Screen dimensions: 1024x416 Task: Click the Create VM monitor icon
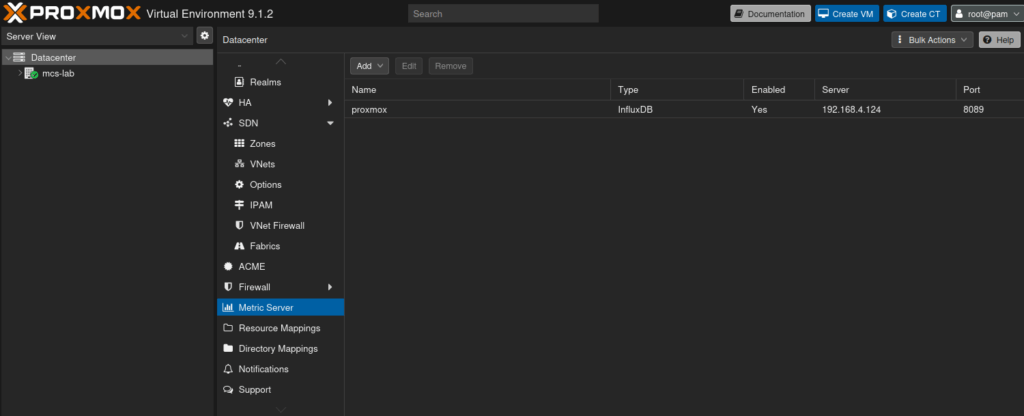pos(824,14)
